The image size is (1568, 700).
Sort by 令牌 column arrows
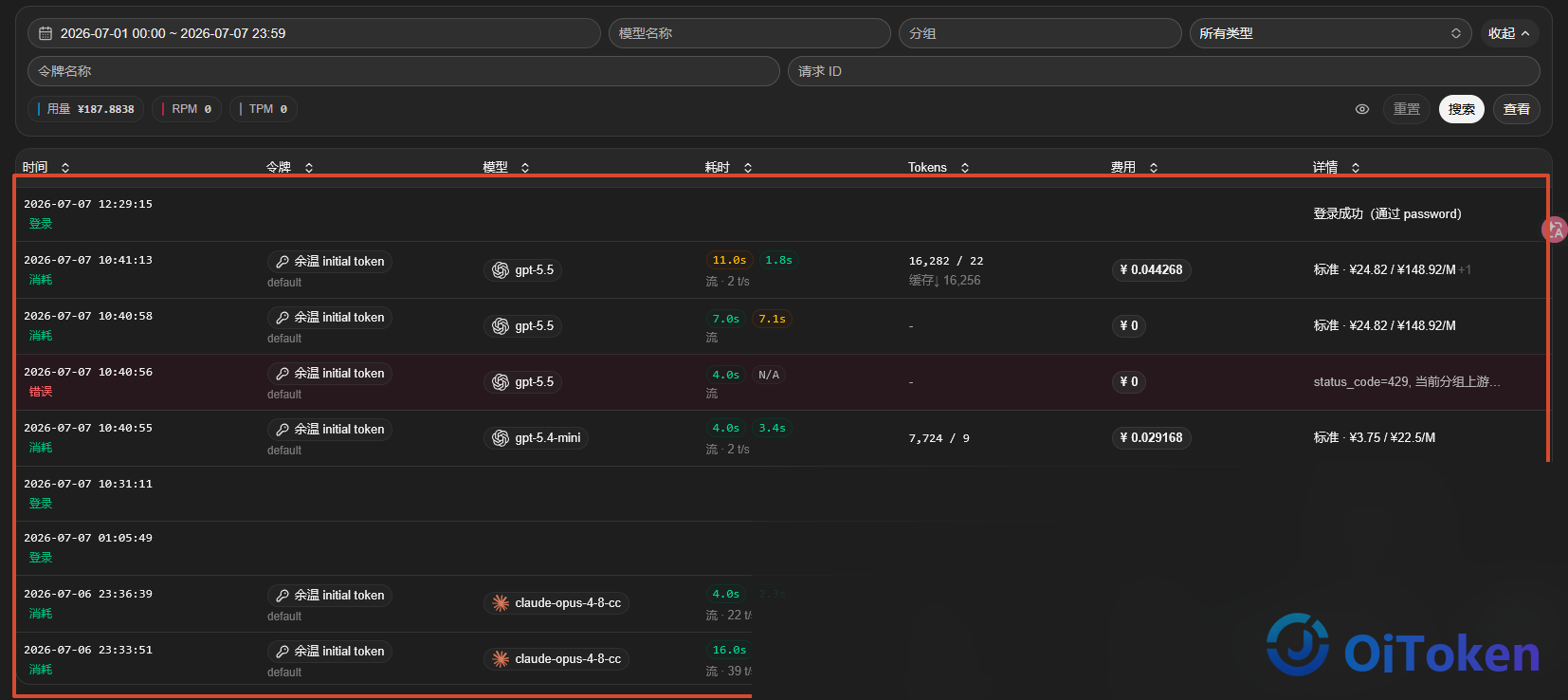click(x=309, y=168)
